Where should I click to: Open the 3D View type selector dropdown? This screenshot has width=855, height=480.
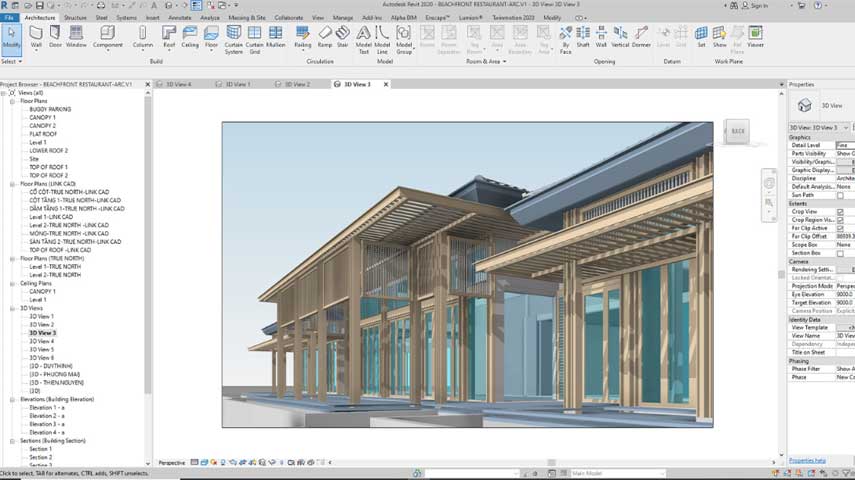846,128
